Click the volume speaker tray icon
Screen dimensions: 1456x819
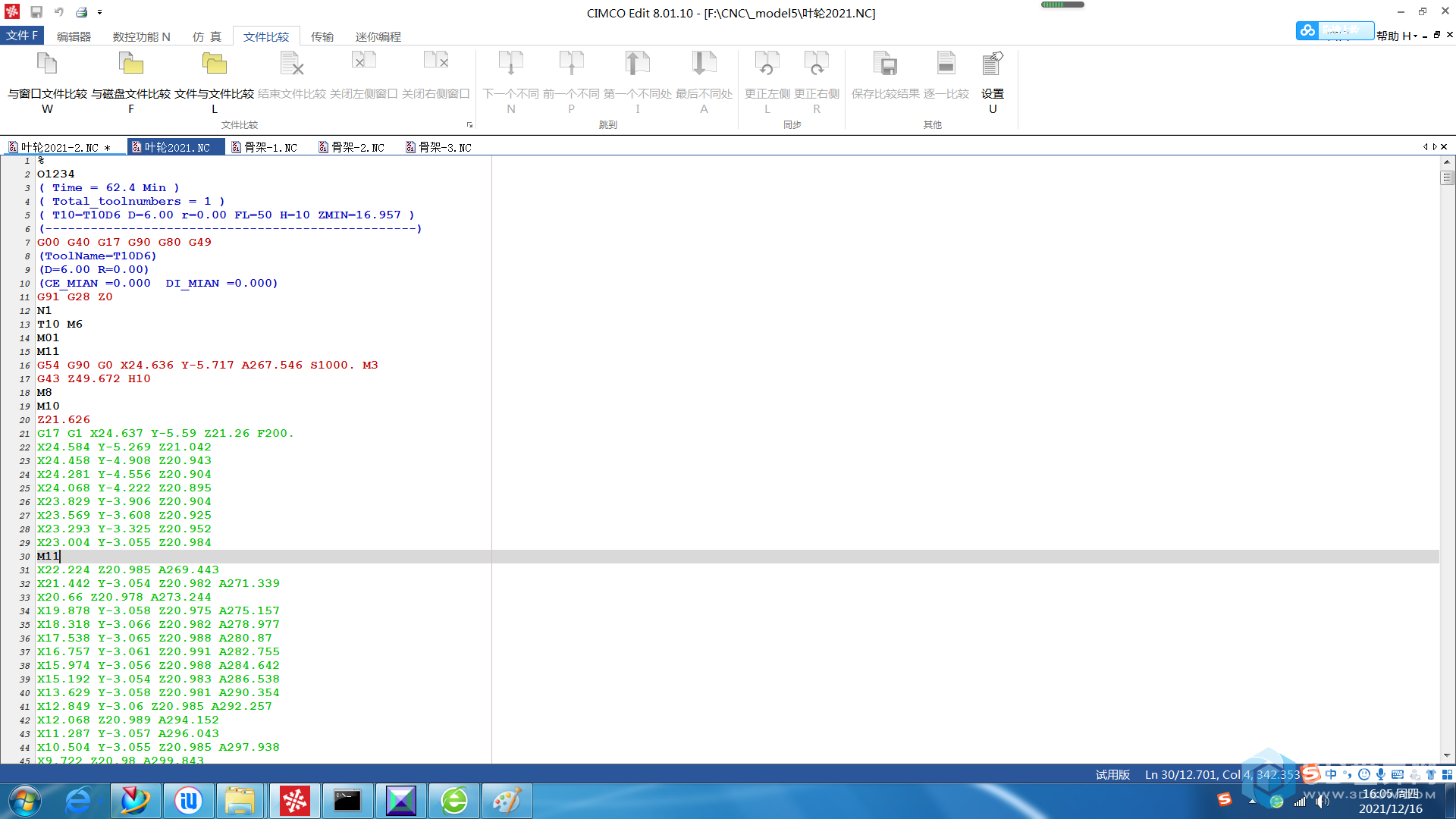pyautogui.click(x=1323, y=801)
